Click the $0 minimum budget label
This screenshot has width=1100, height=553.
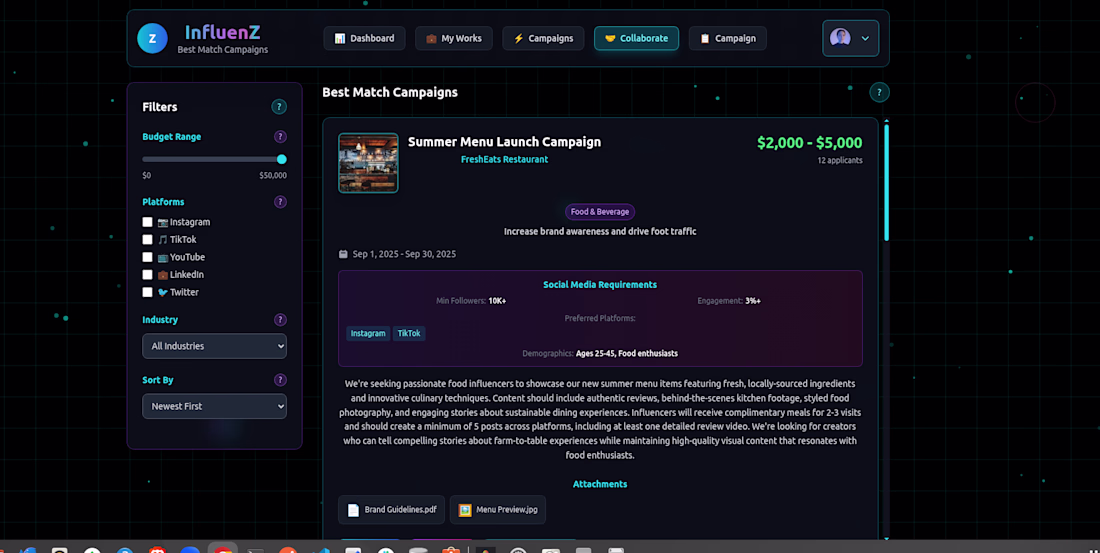147,175
